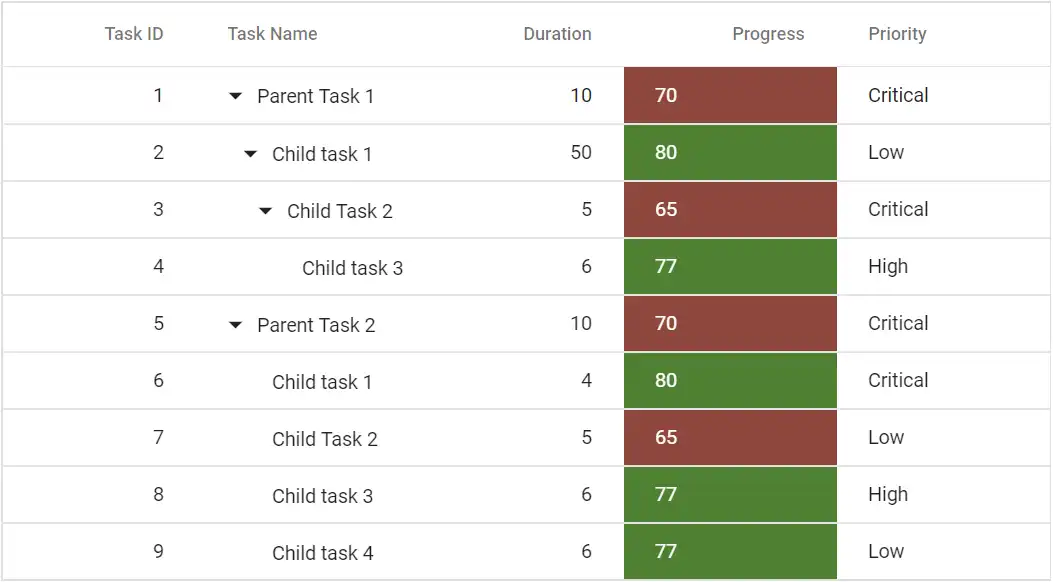Sort by the Duration column header
1053x582 pixels.
[557, 33]
